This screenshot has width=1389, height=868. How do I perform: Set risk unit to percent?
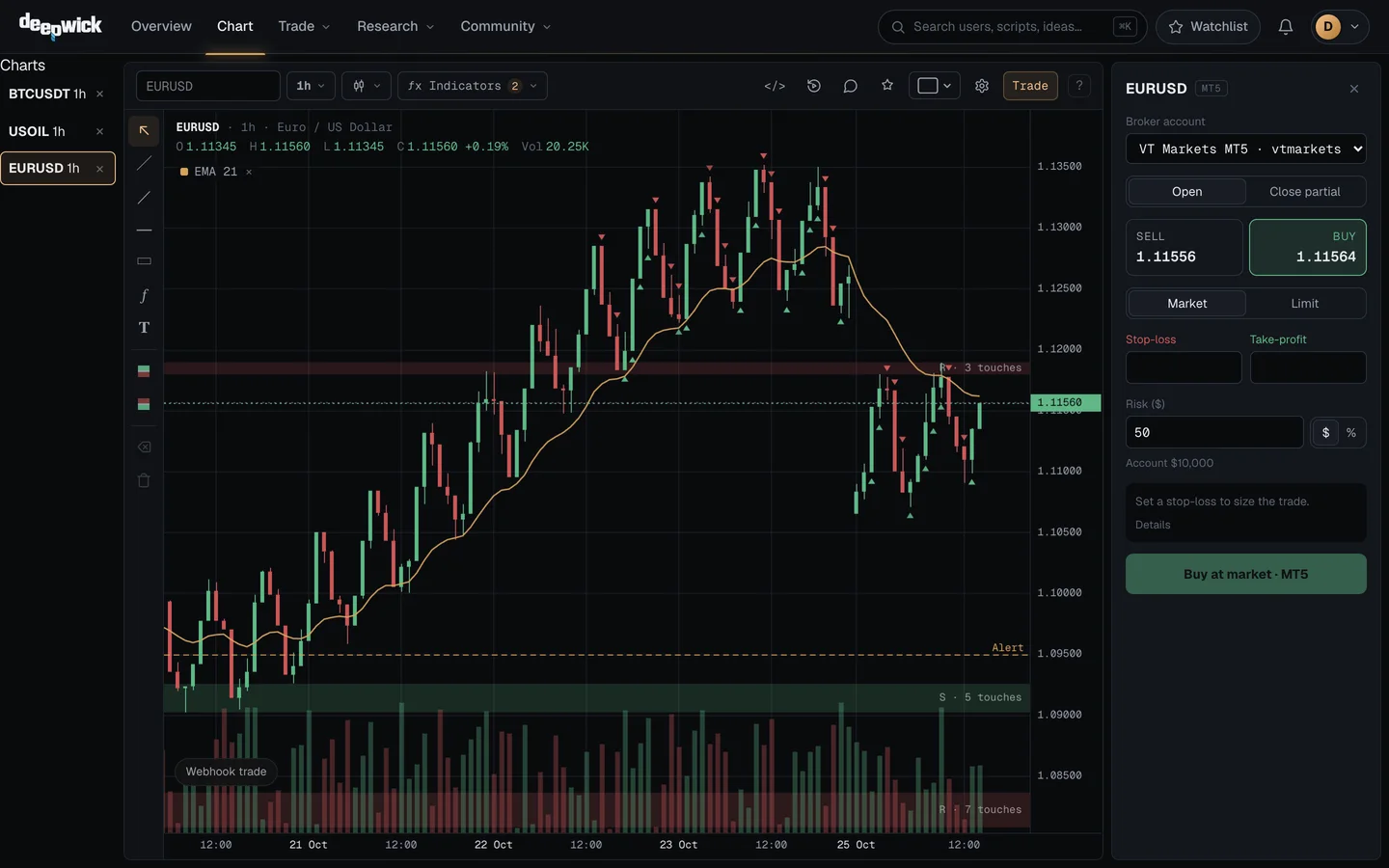[x=1351, y=433]
